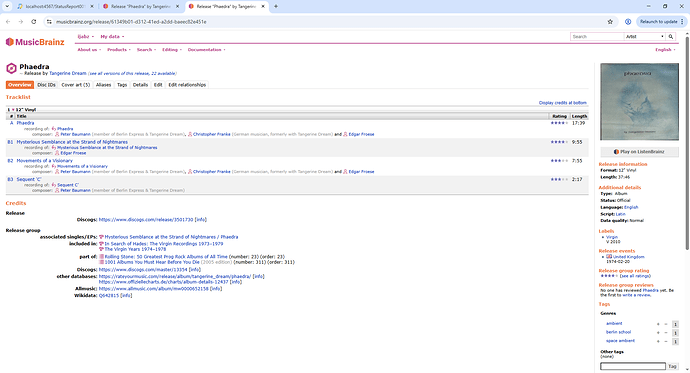This screenshot has width=690, height=373.
Task: Go to the Aliases tab
Action: click(103, 85)
